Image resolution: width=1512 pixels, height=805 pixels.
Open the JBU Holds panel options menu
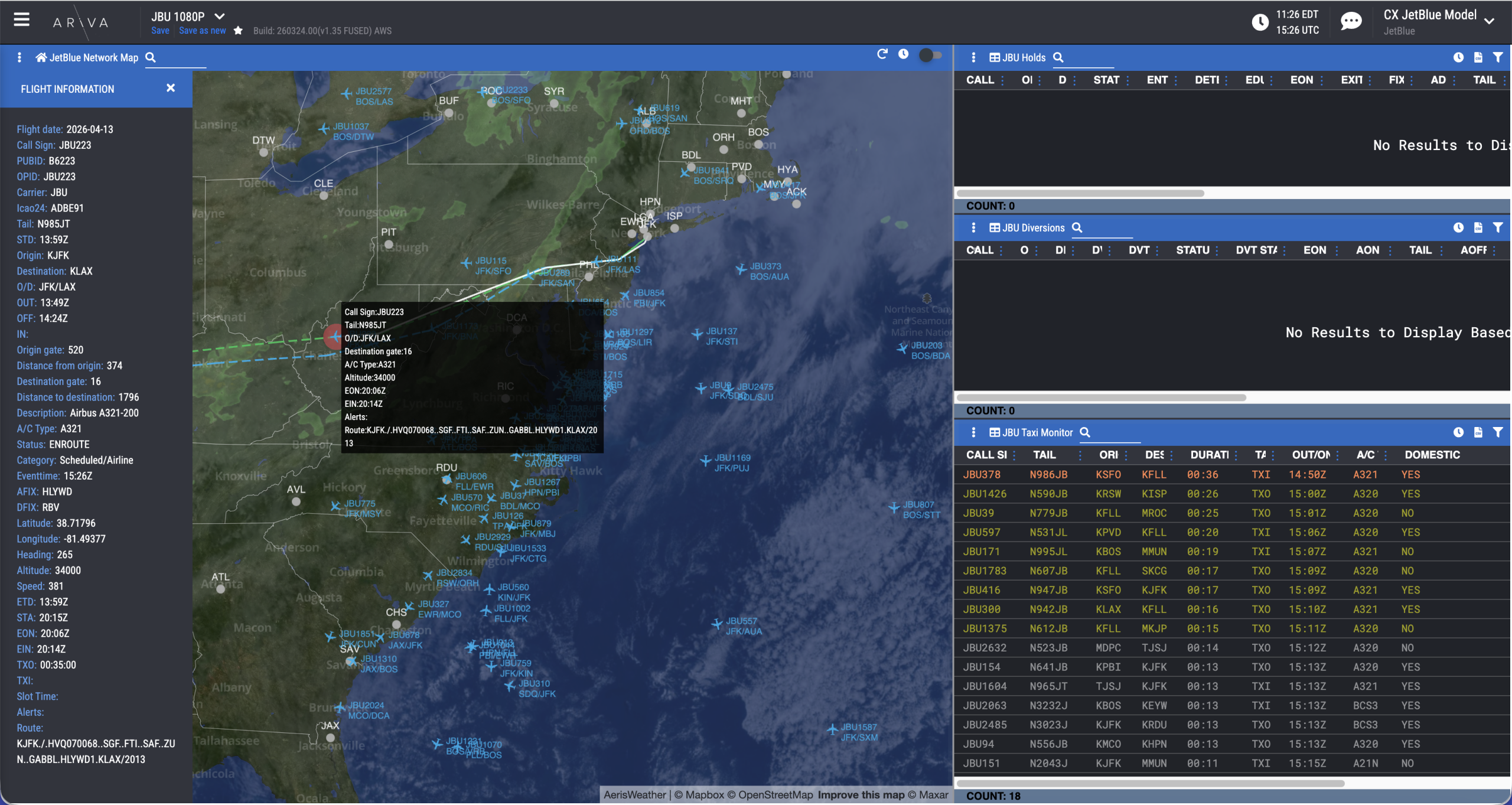973,57
